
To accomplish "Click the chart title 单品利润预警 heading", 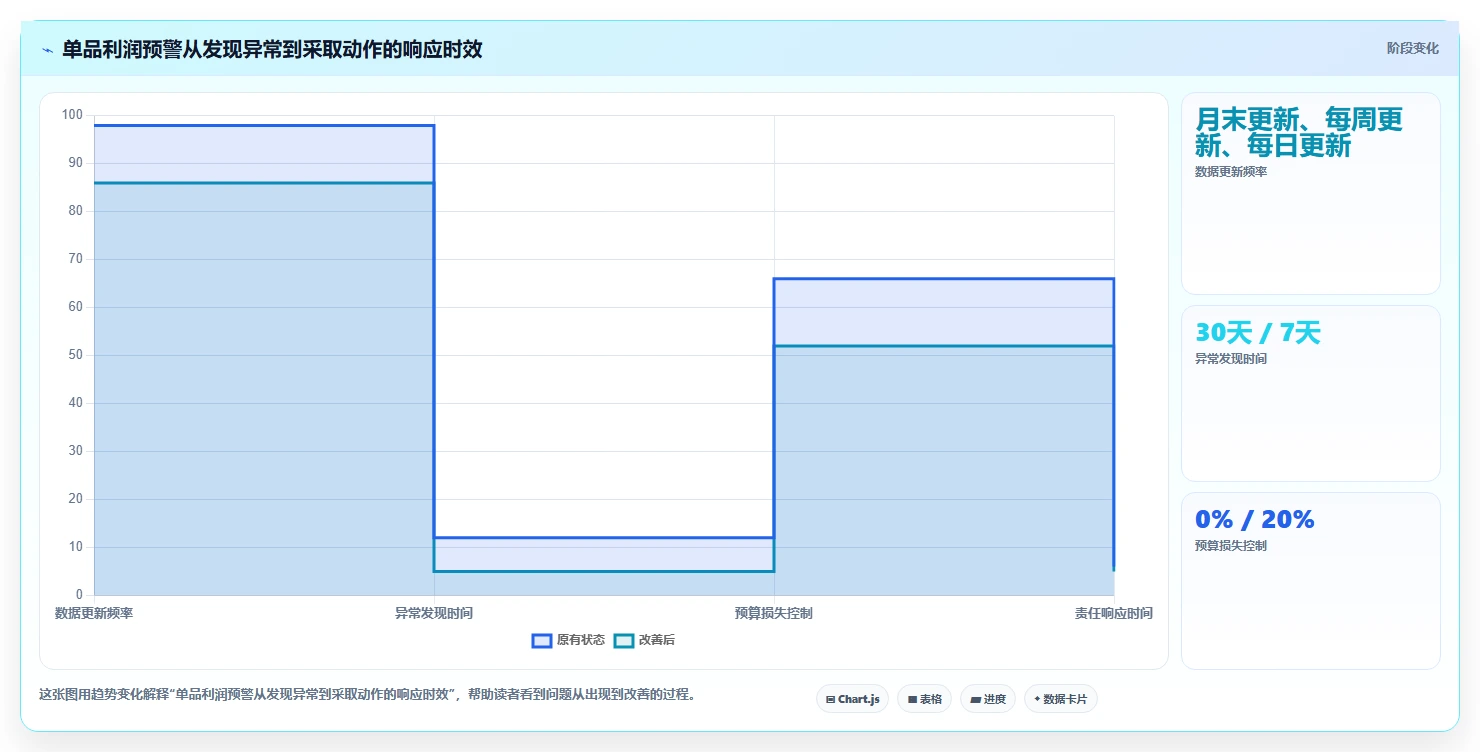I will click(272, 49).
